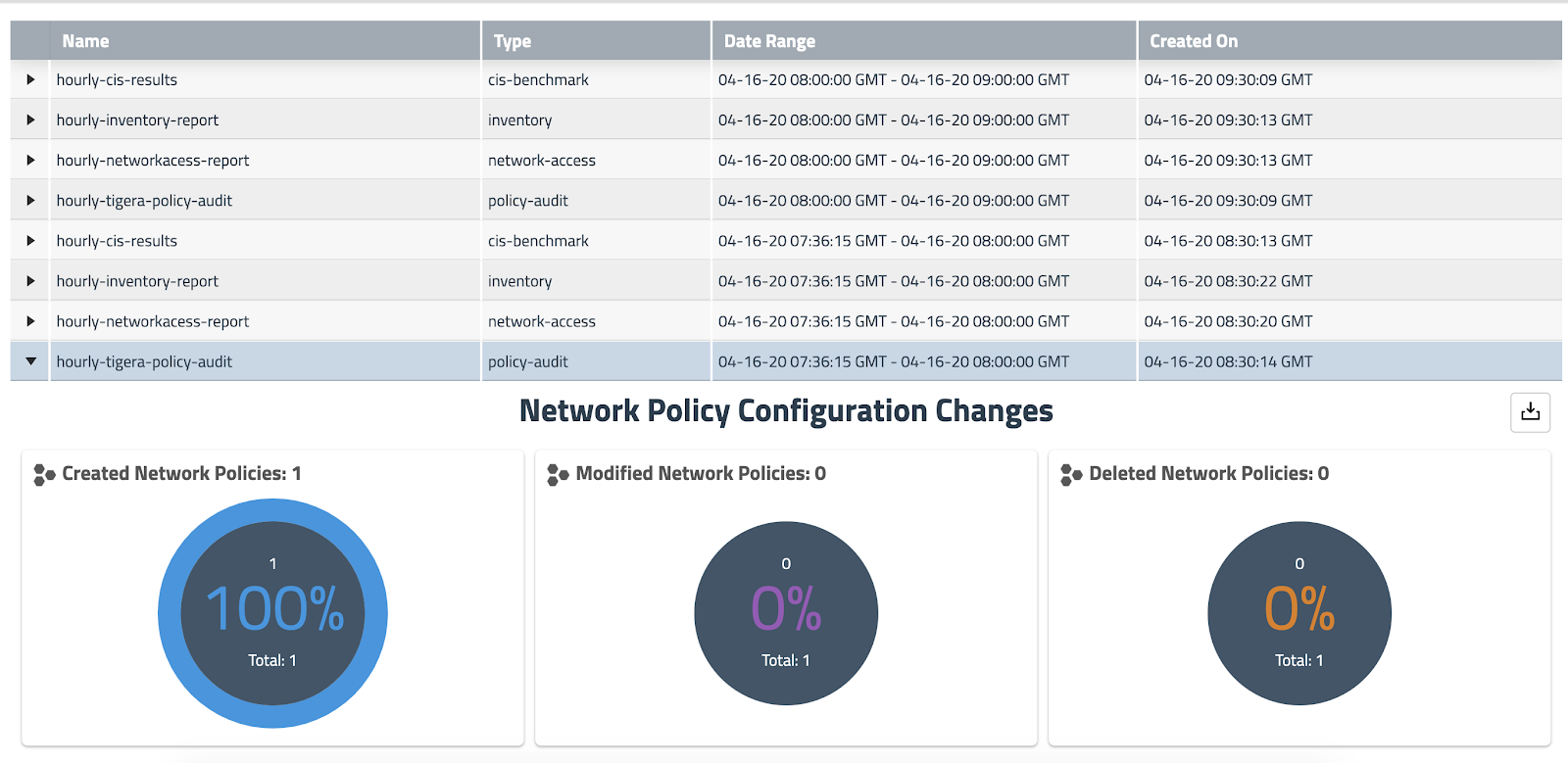Image resolution: width=1568 pixels, height=763 pixels.
Task: Expand hourly-inventory-report row created 09:30:13
Action: (x=30, y=119)
